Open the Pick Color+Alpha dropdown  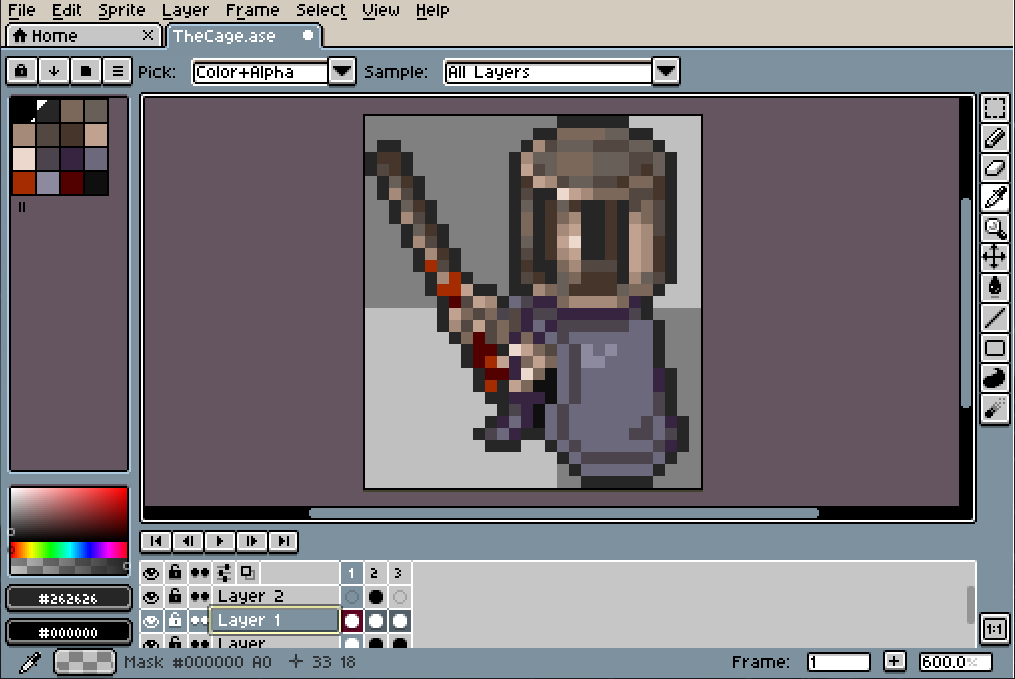342,71
